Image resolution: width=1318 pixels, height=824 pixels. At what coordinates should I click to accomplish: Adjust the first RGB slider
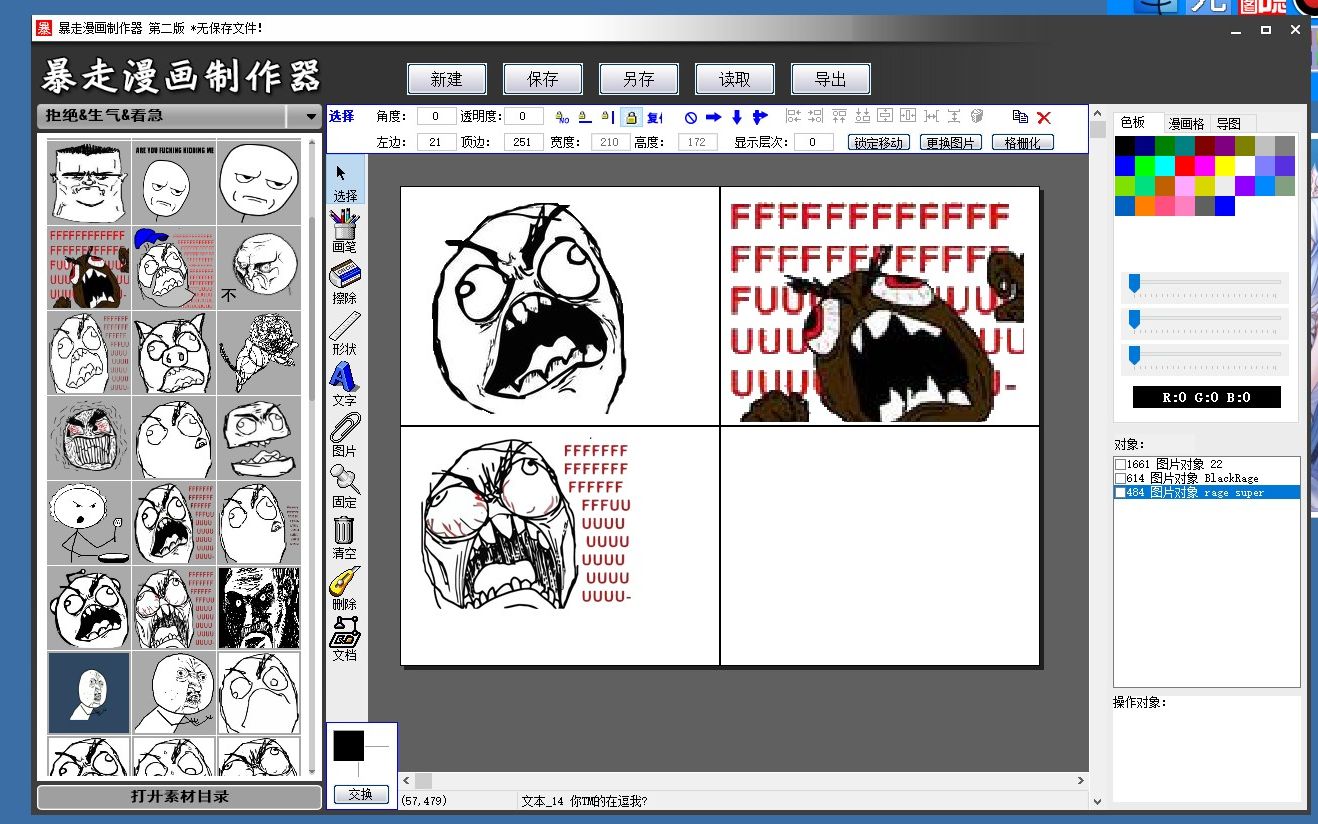coord(1205,287)
